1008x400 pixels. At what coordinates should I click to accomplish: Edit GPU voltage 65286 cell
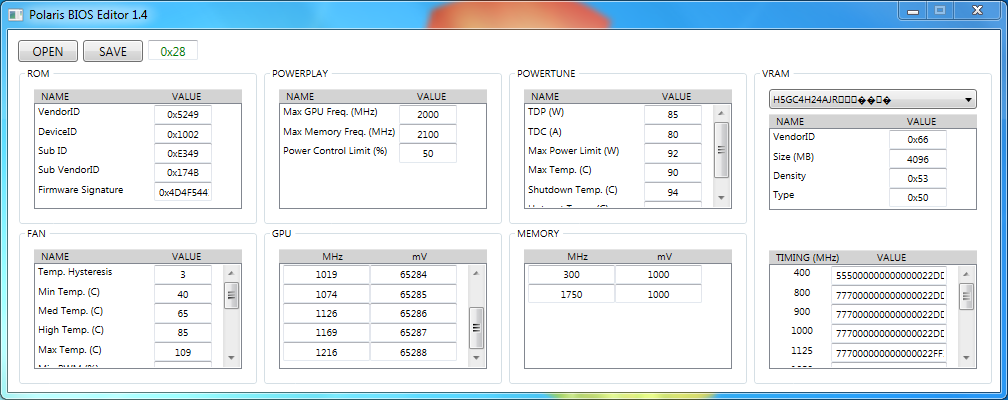tap(413, 313)
